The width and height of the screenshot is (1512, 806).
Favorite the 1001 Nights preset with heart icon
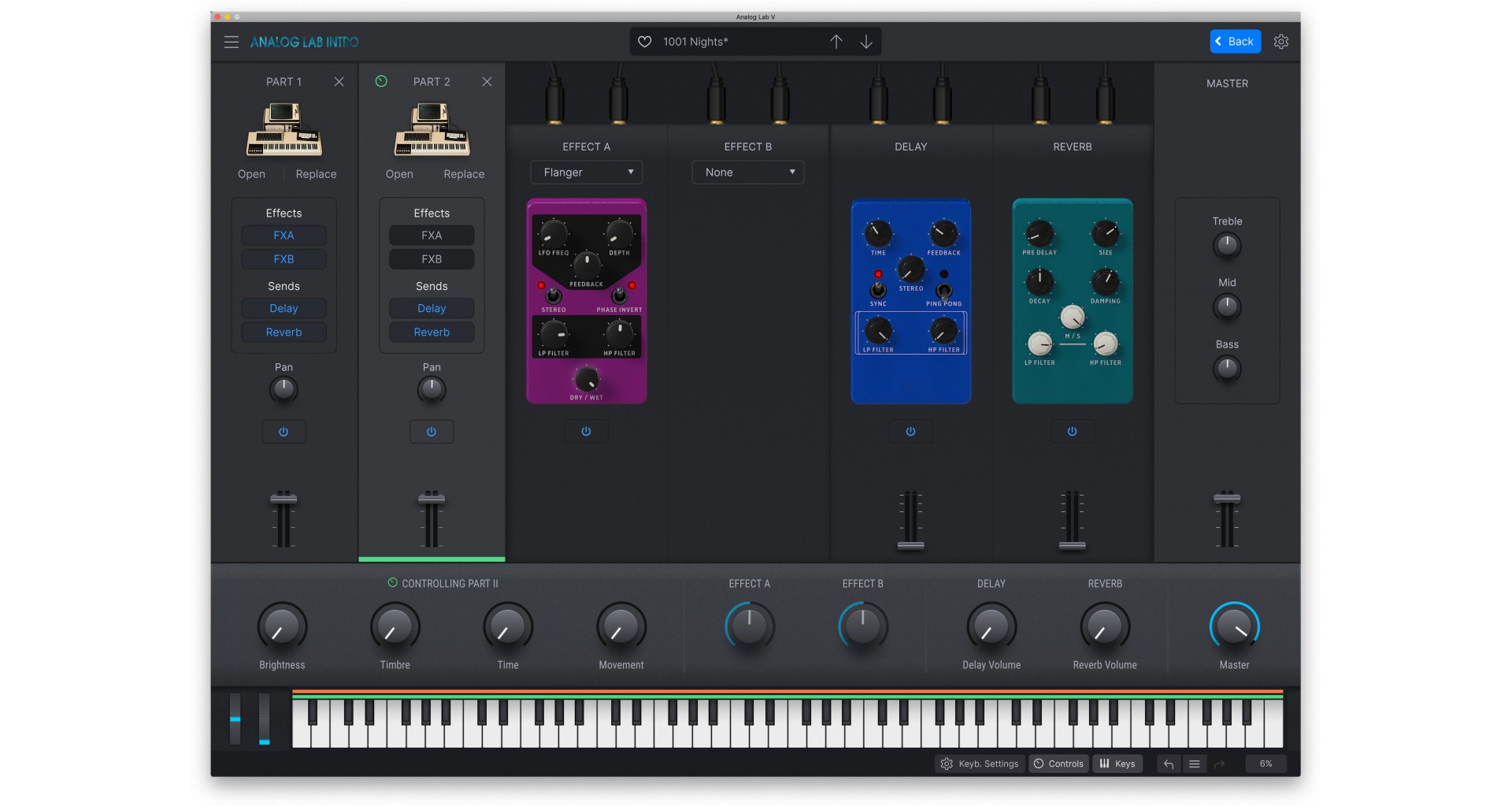644,42
